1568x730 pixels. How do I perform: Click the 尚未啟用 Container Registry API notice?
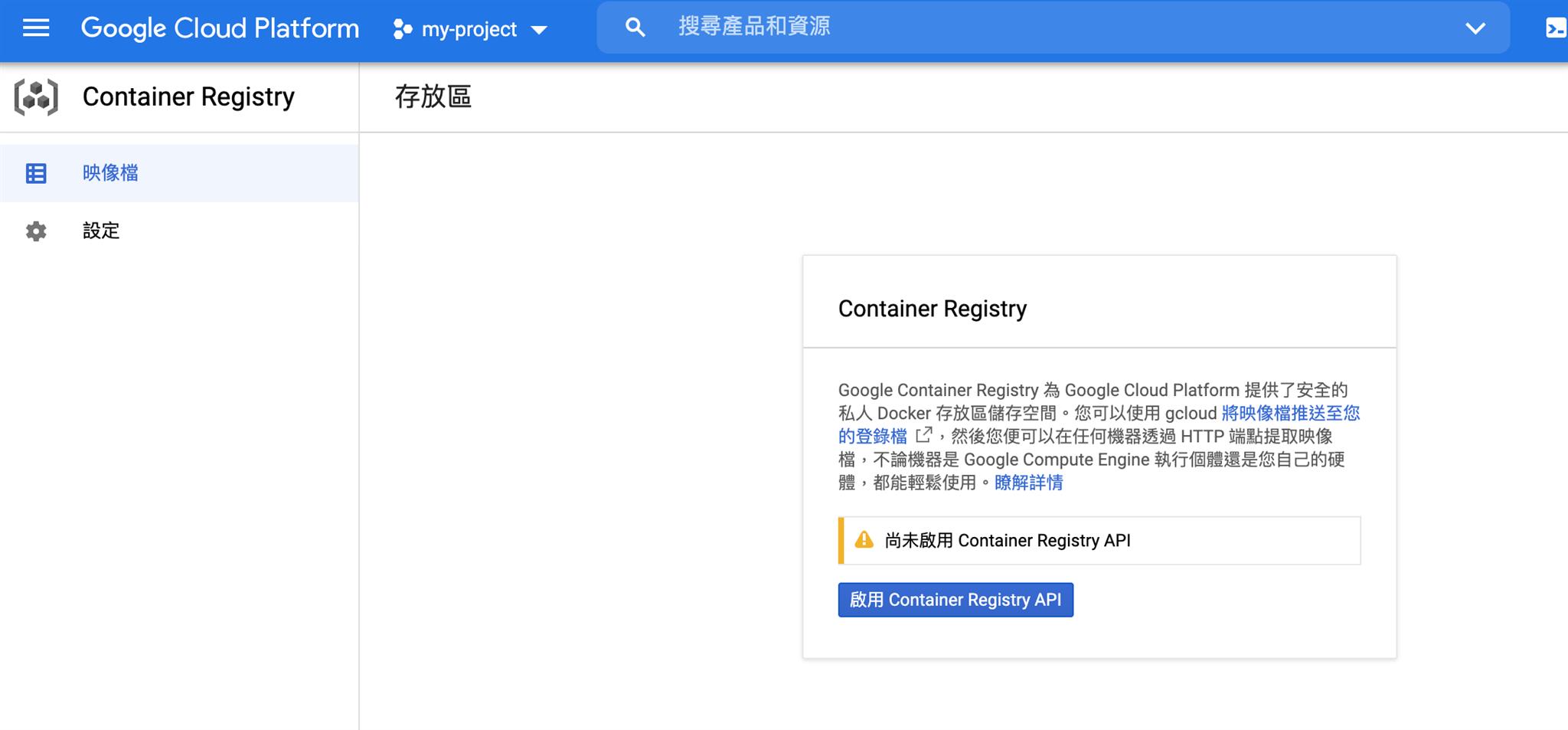[1099, 541]
